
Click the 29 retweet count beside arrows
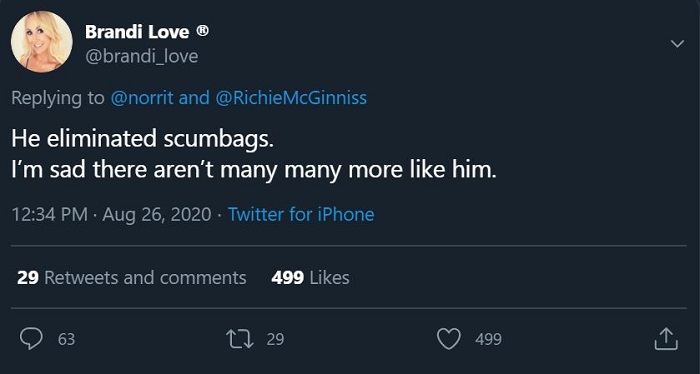pyautogui.click(x=275, y=340)
